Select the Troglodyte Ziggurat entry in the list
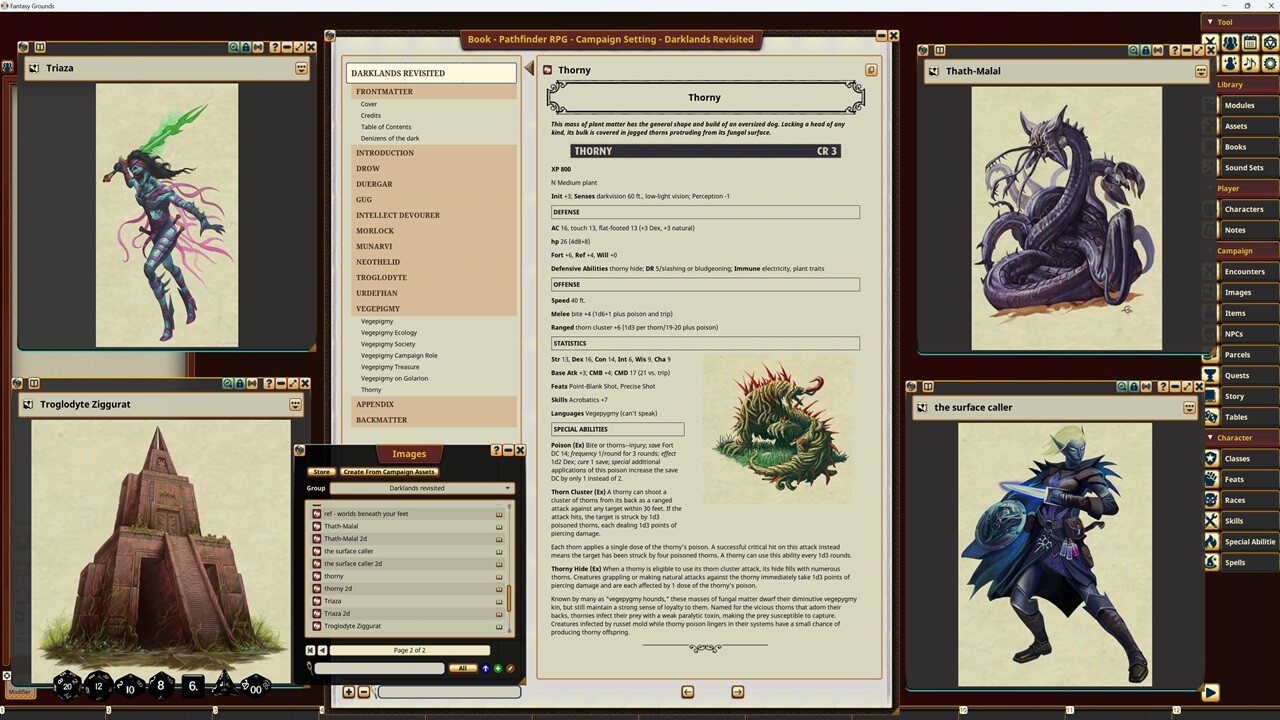1280x720 pixels. tap(352, 625)
